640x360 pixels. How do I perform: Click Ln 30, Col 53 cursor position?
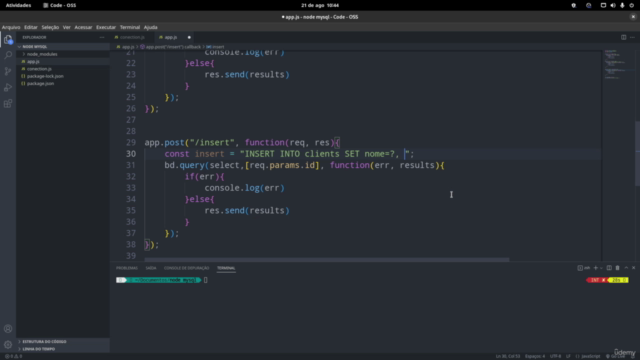coord(508,356)
